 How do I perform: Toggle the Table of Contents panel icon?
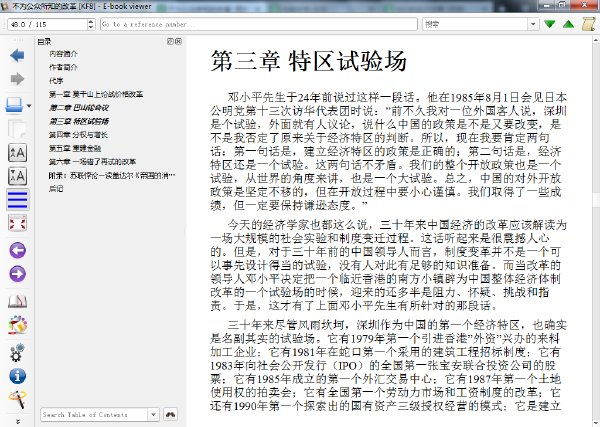point(18,200)
